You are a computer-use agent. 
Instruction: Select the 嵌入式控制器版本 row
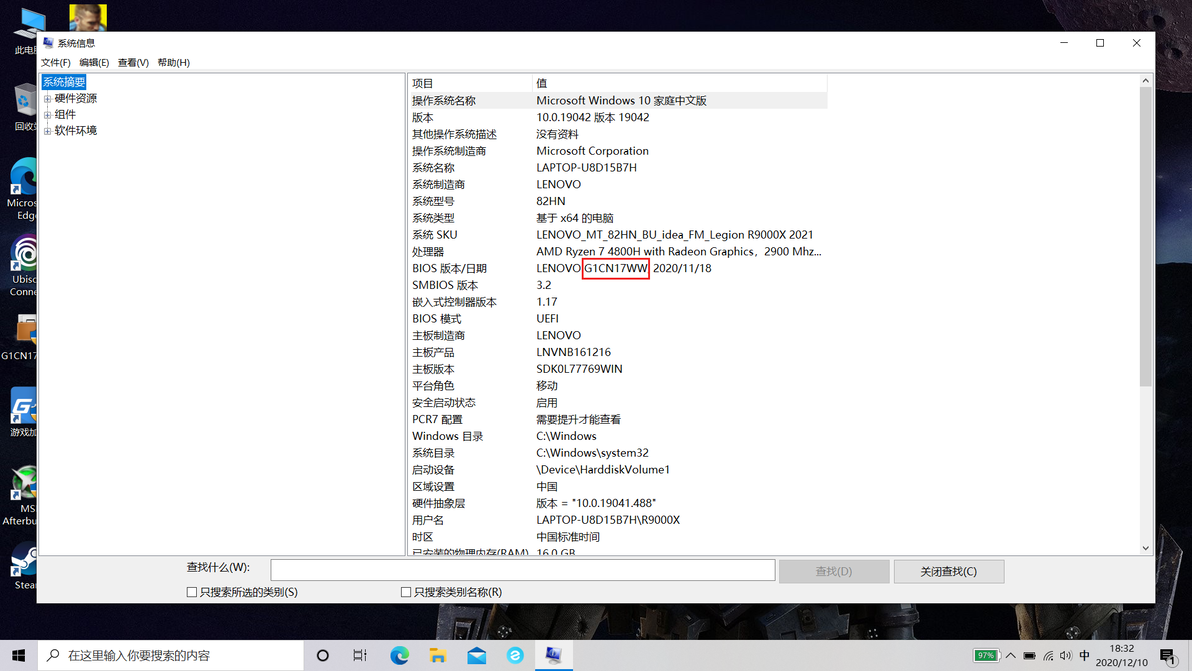tap(617, 302)
